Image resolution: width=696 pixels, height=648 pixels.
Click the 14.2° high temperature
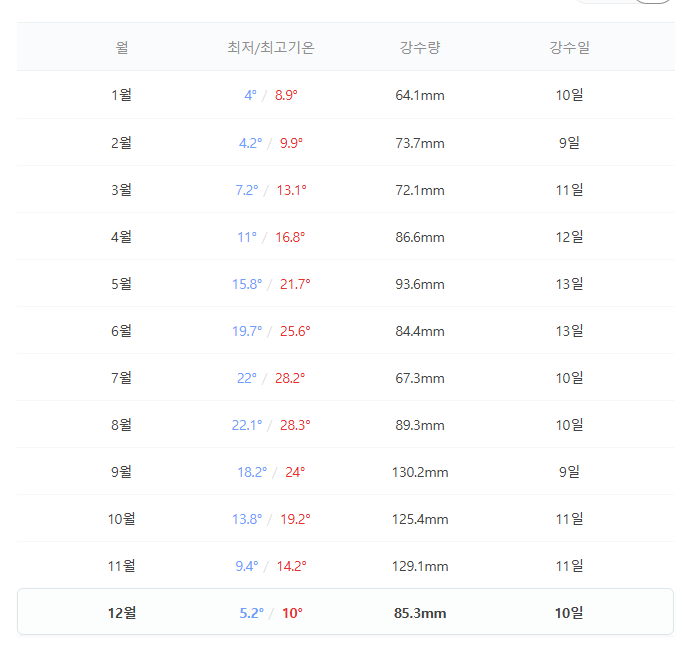(292, 566)
